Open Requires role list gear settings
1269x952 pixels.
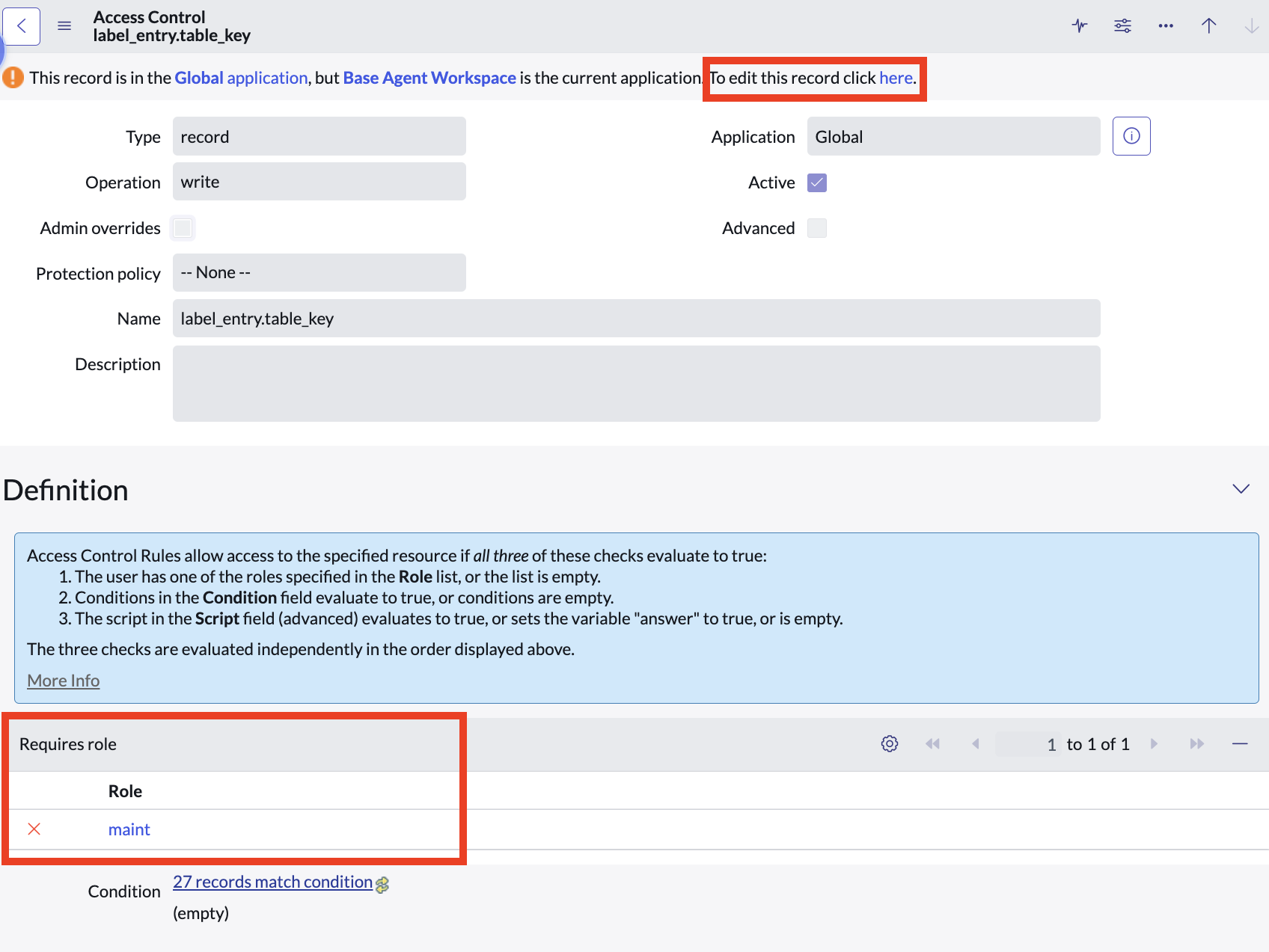(x=889, y=744)
